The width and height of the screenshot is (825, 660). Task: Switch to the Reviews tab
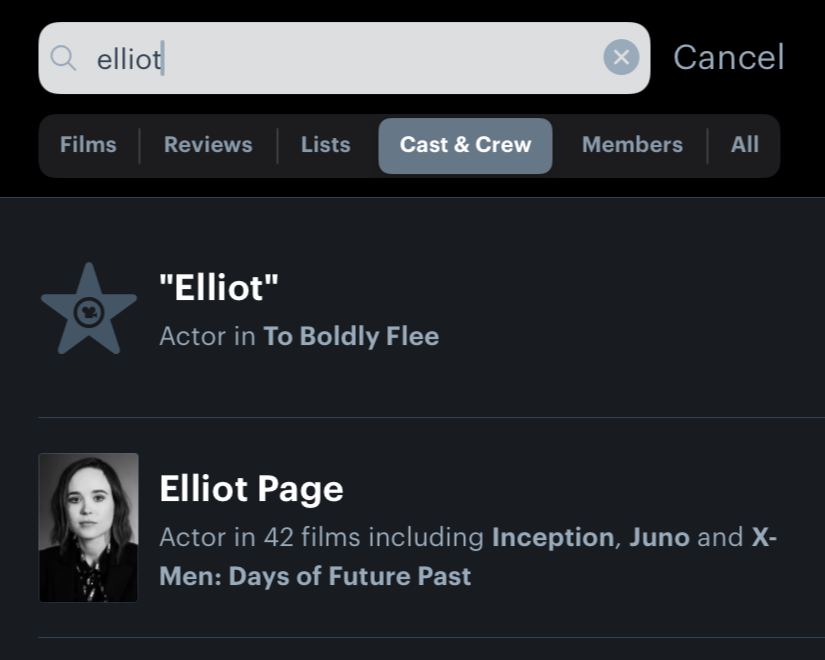[x=208, y=145]
